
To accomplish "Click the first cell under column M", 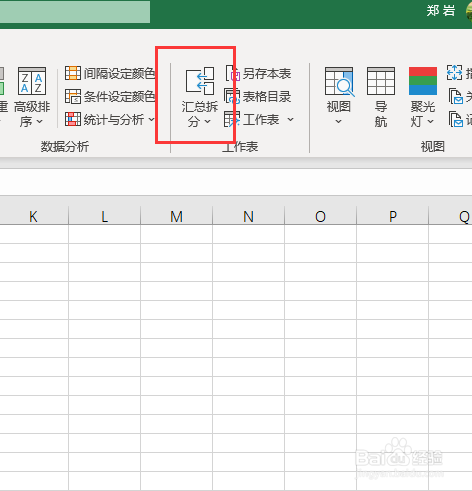I will click(x=176, y=234).
